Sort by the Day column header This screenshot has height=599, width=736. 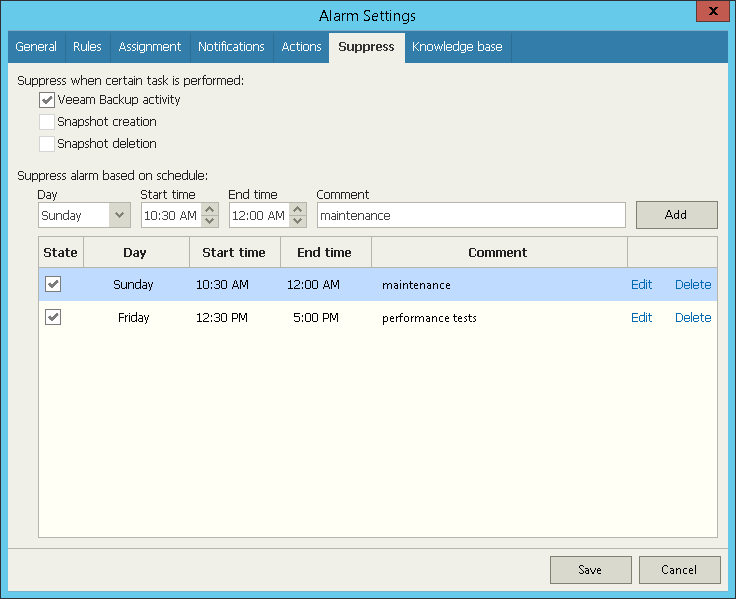(136, 253)
